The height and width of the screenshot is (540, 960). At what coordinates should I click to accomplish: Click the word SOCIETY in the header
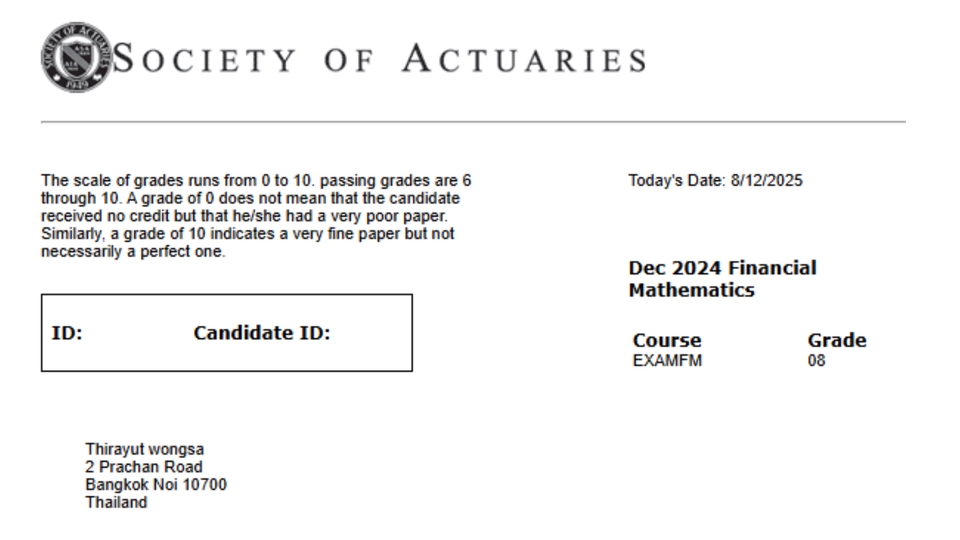coord(206,60)
